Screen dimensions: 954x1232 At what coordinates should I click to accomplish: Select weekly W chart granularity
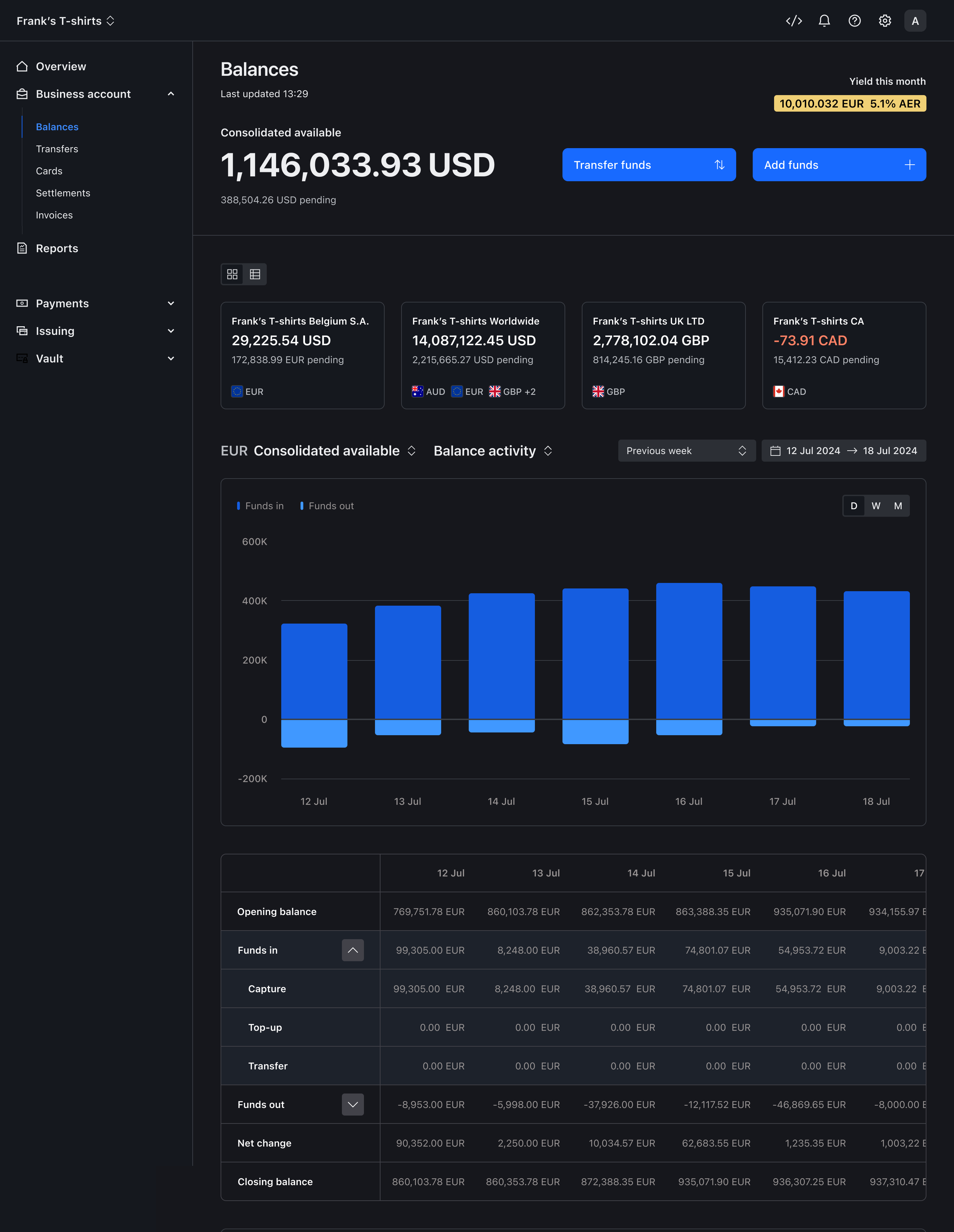[x=875, y=506]
